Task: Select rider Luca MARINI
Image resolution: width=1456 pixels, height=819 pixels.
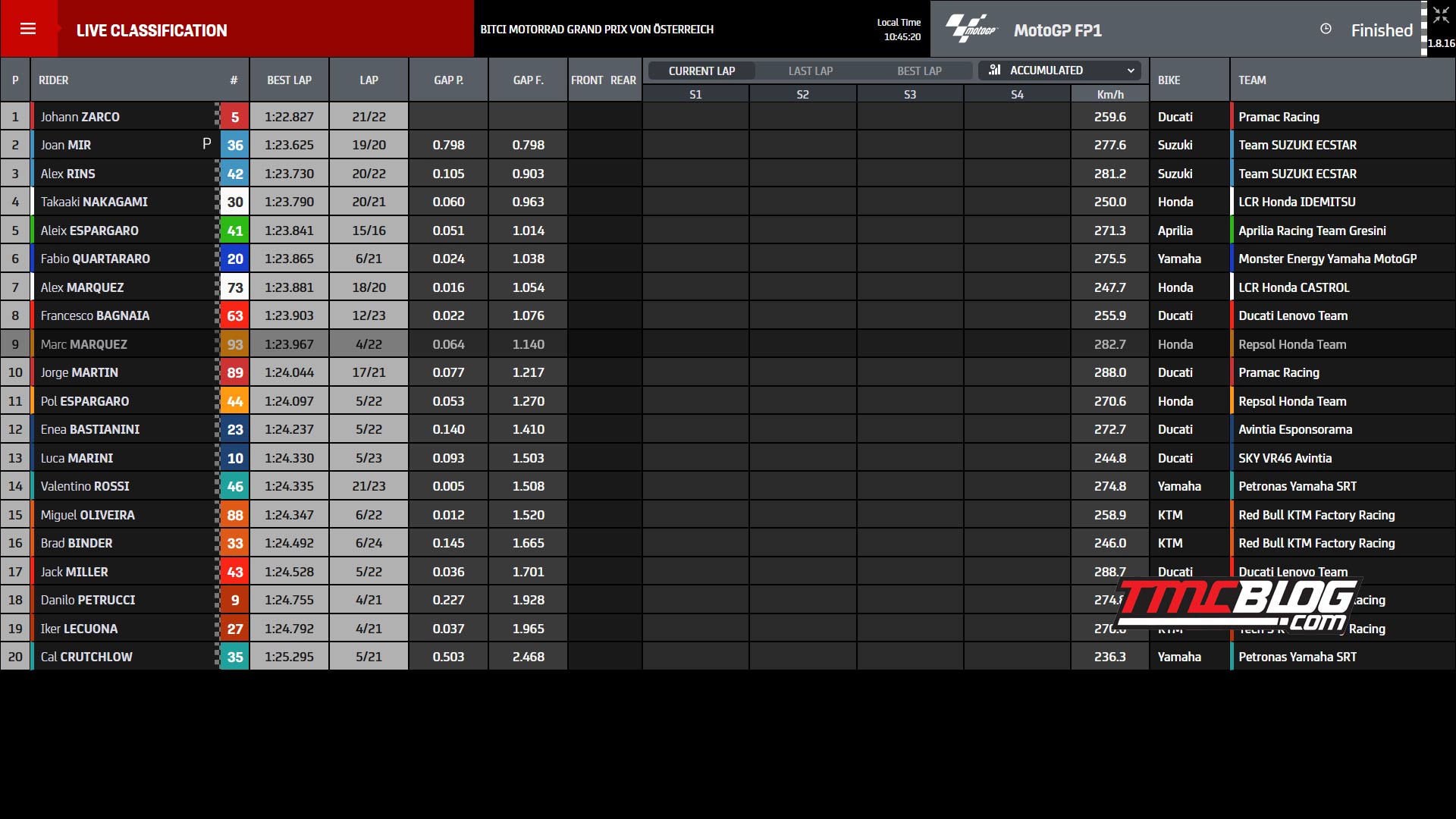Action: 77,458
